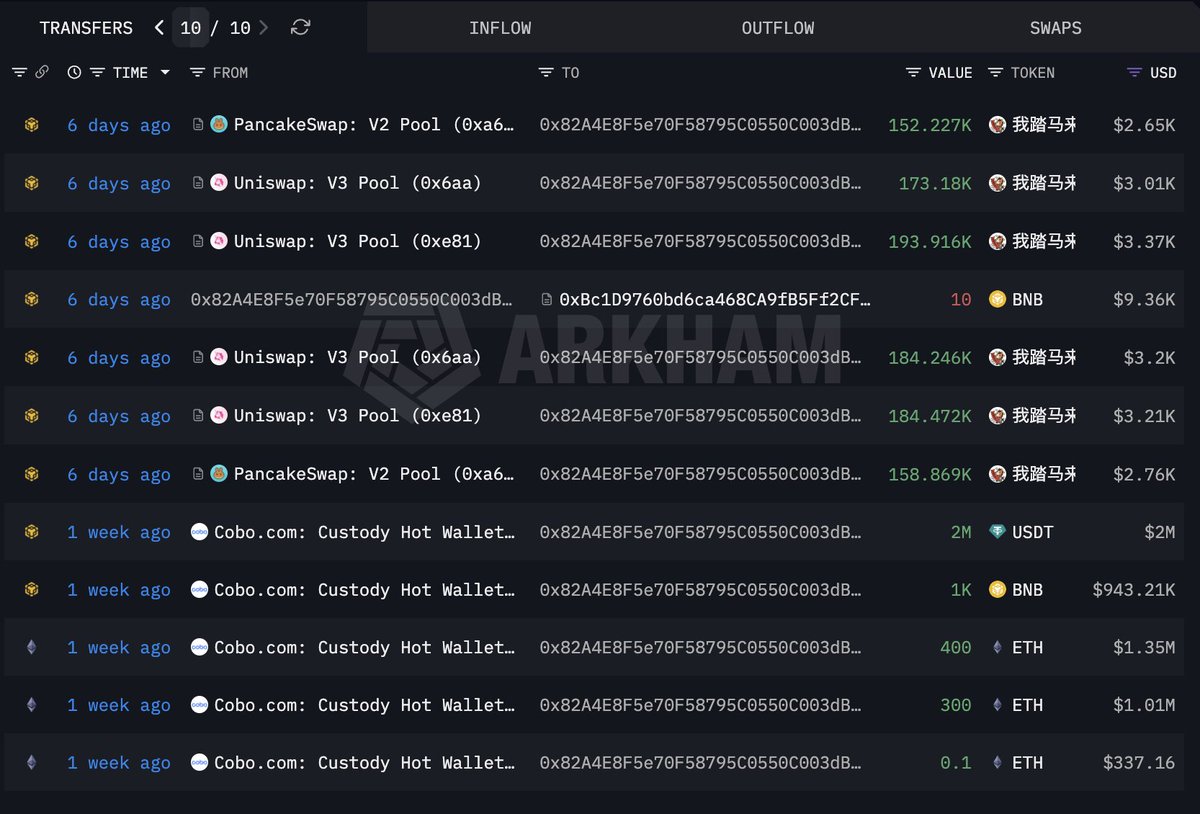1200x814 pixels.
Task: Click BNB chain icon in $2.65K row
Action: coord(31,125)
